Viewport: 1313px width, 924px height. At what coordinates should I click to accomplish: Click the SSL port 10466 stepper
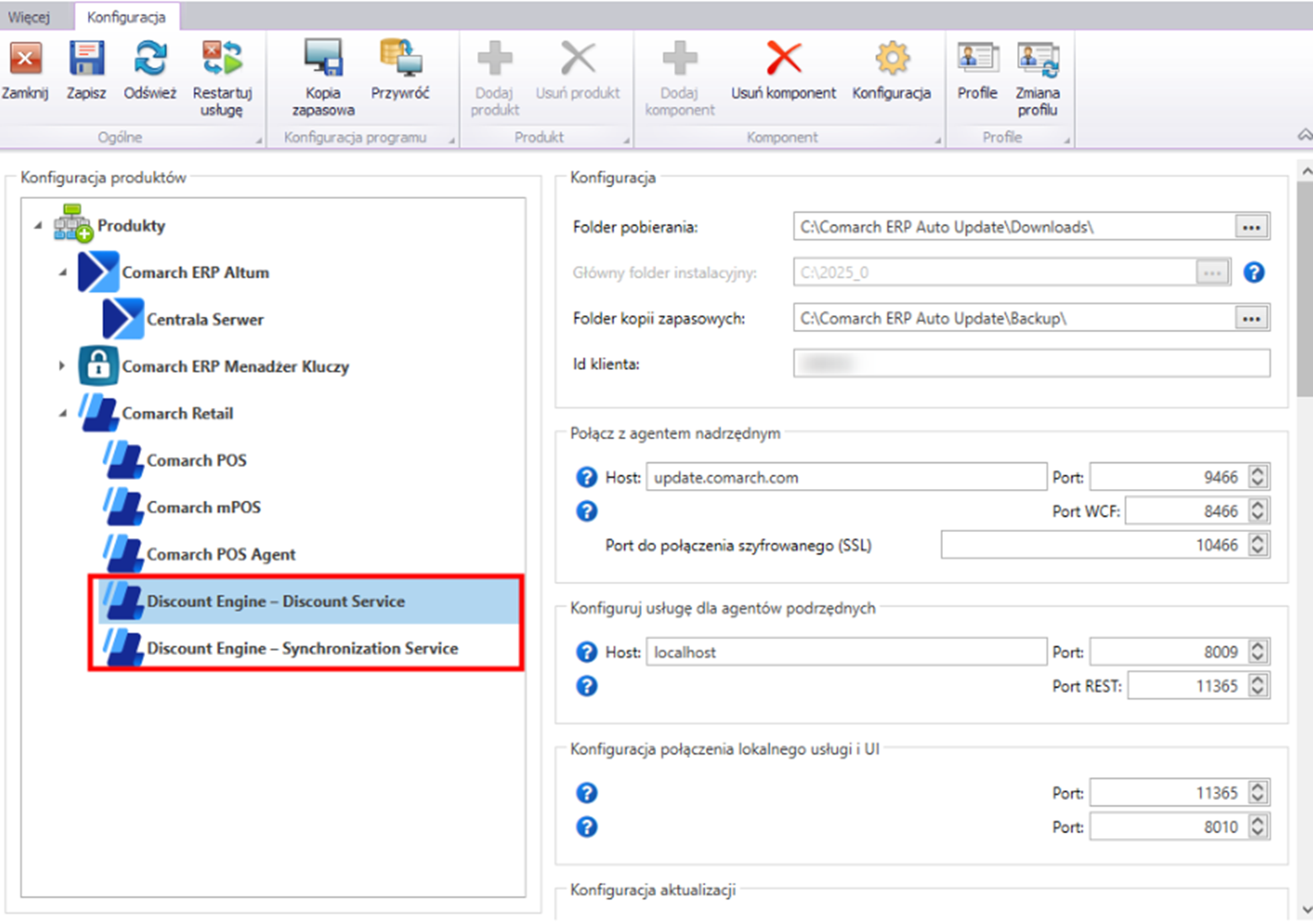tap(1106, 545)
